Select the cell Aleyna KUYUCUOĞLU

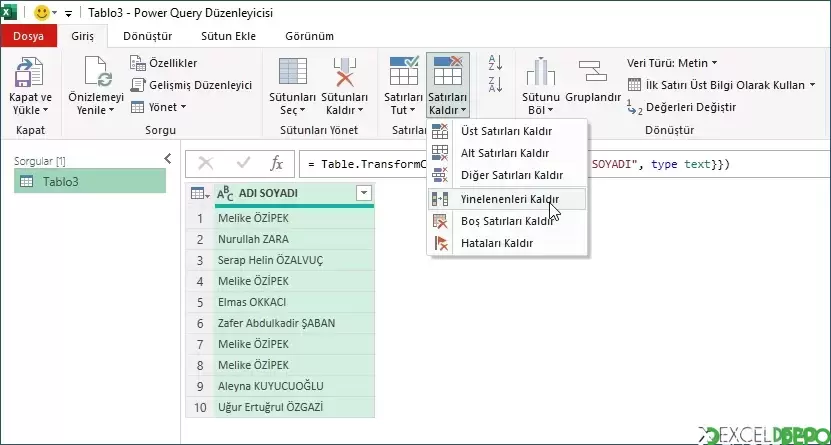click(294, 387)
